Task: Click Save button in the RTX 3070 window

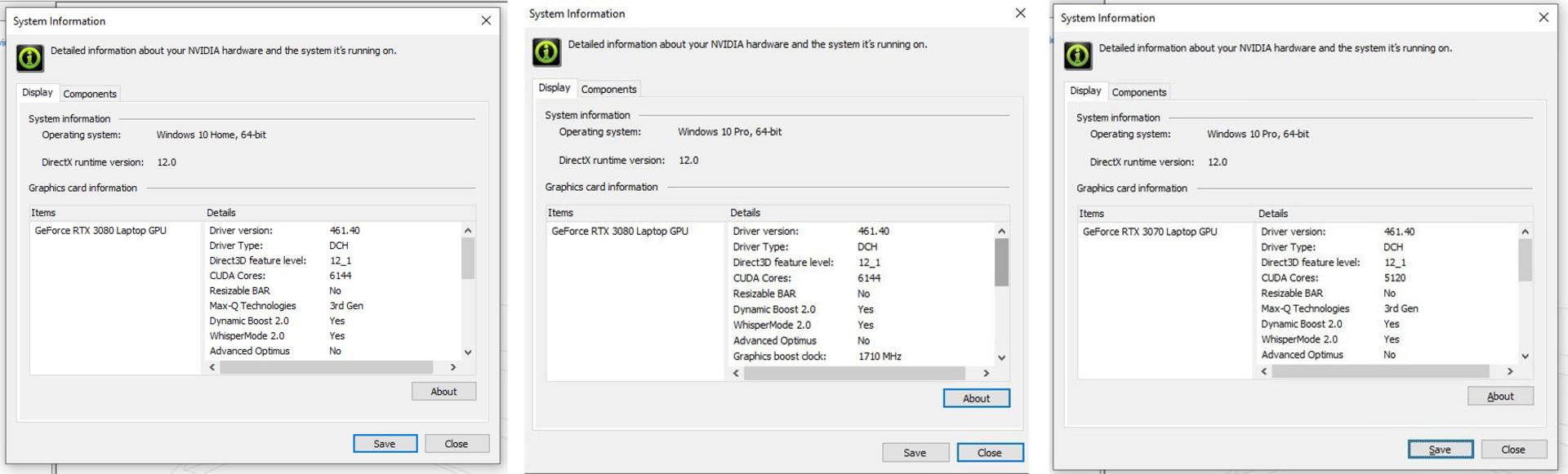Action: coord(1440,450)
